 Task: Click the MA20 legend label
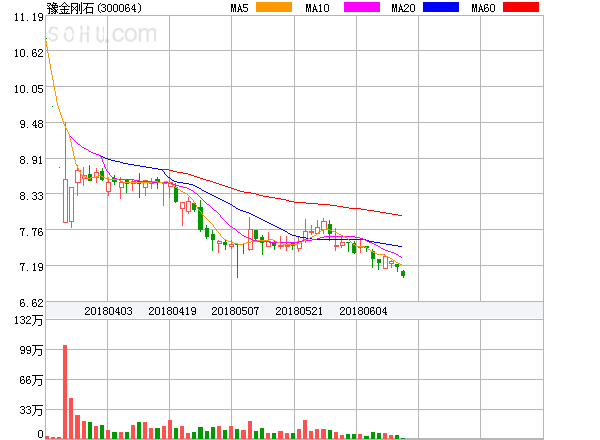pos(403,8)
